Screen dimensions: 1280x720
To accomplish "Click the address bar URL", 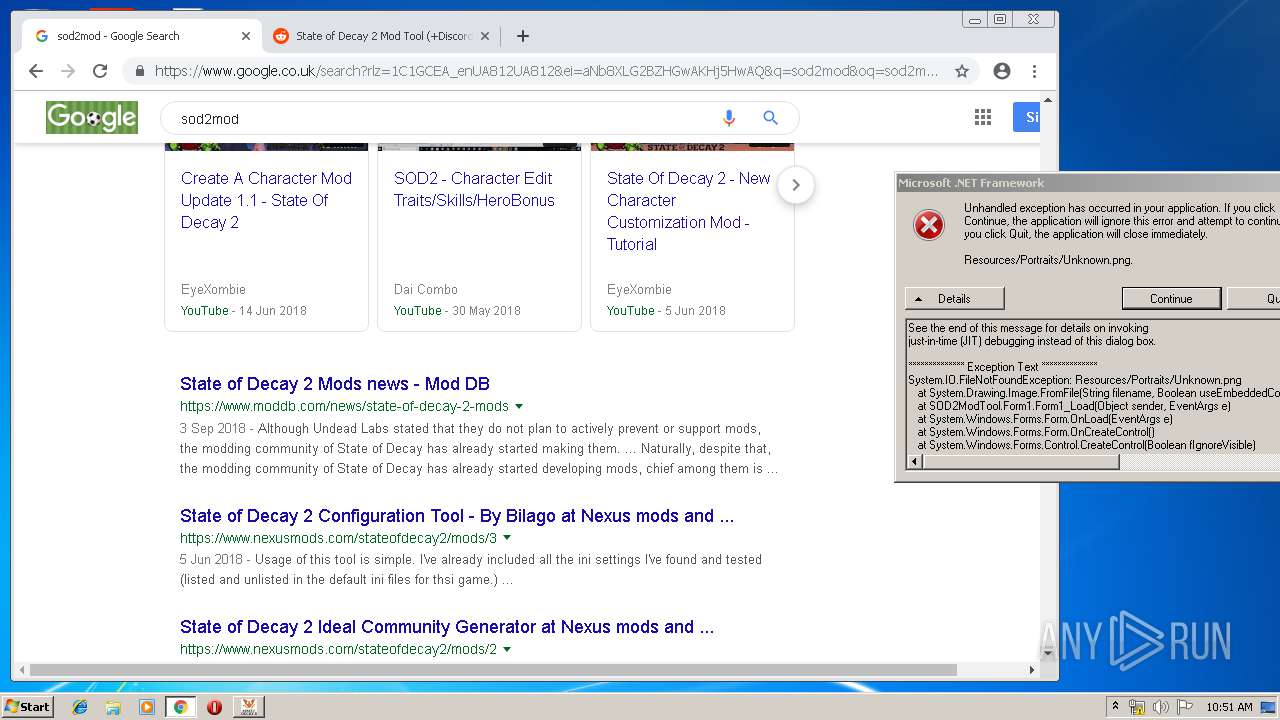I will (x=546, y=71).
